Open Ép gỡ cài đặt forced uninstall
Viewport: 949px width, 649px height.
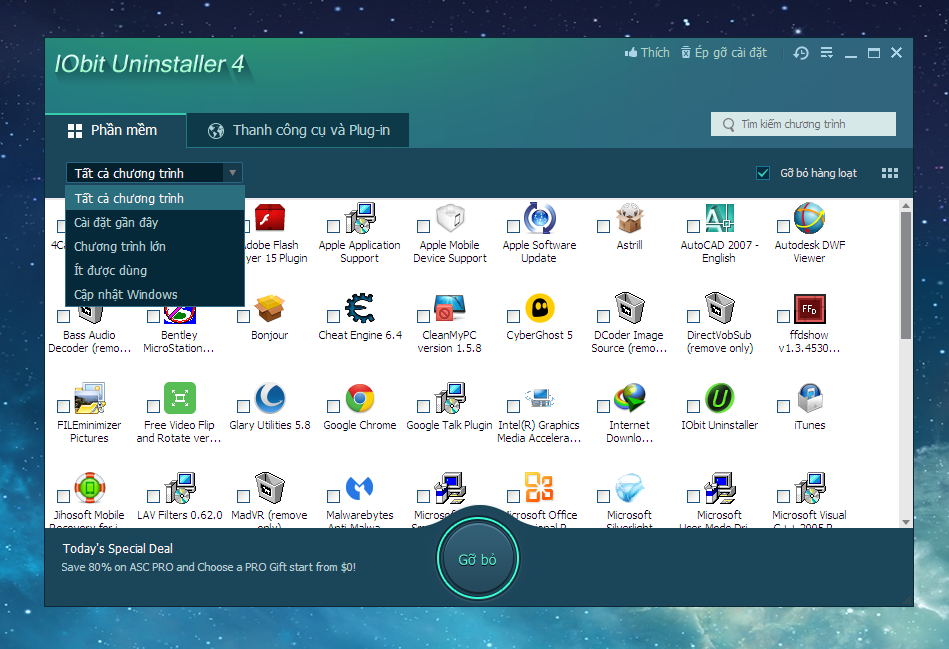(724, 53)
